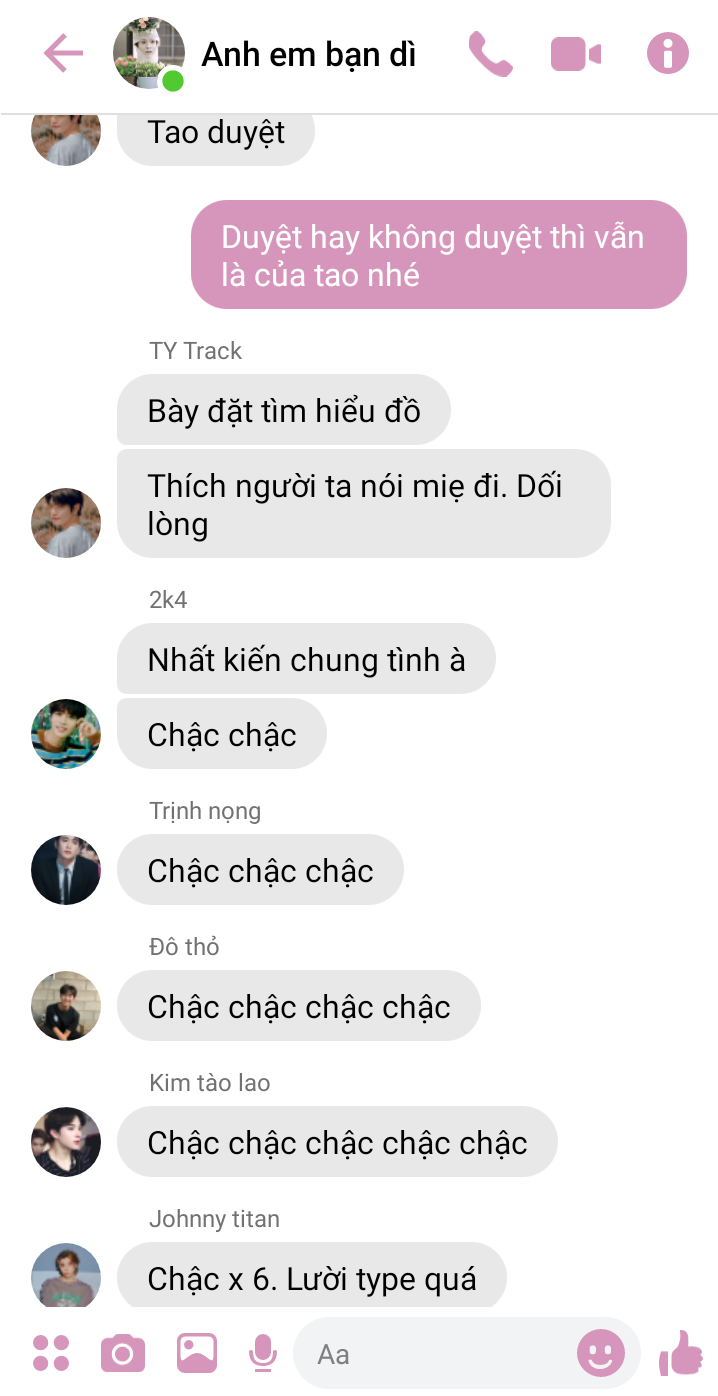Image resolution: width=718 pixels, height=1396 pixels.
Task: Open the four-dot more actions menu
Action: pyautogui.click(x=51, y=1353)
